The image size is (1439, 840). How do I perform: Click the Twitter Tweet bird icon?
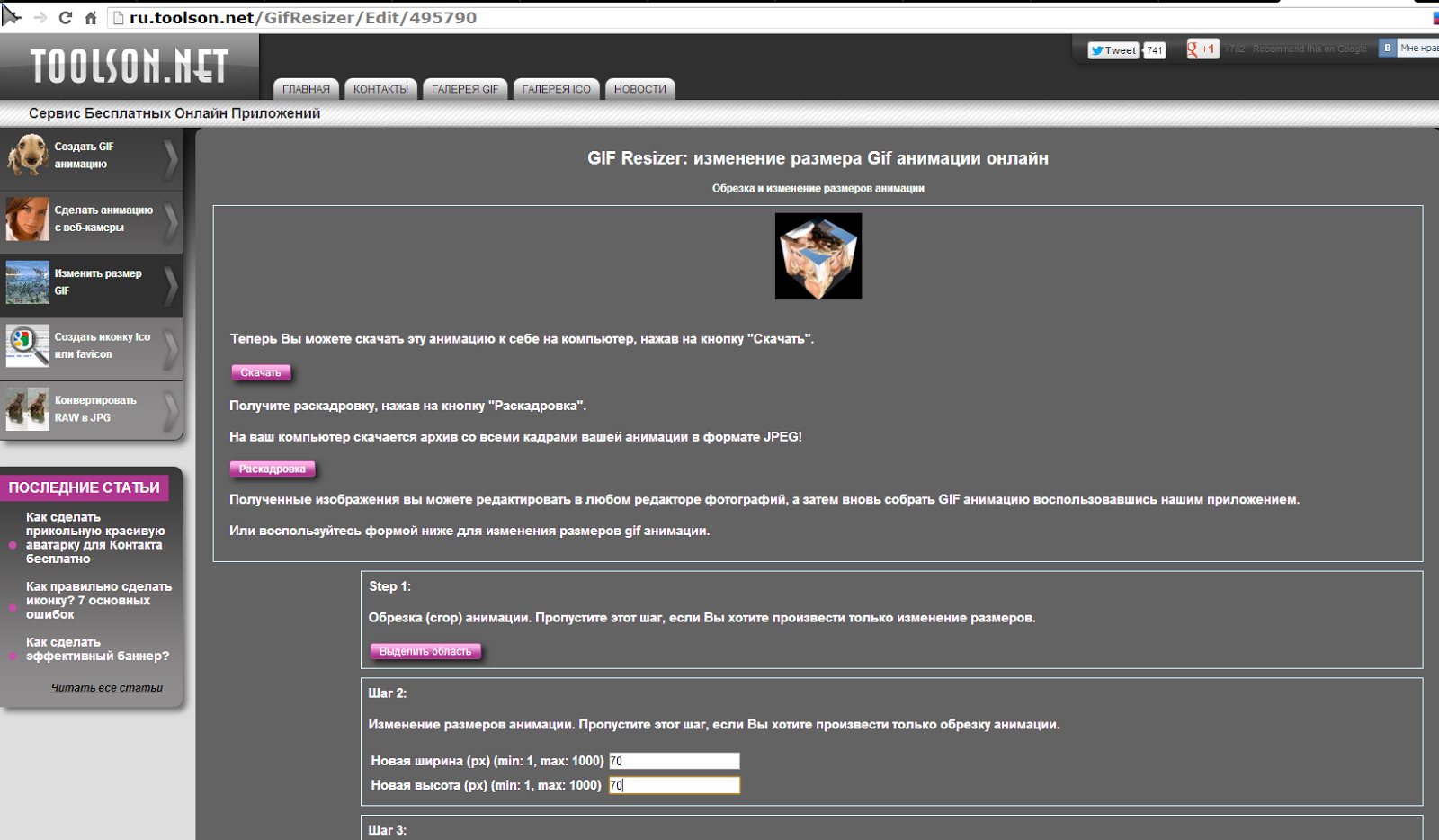click(x=1098, y=50)
